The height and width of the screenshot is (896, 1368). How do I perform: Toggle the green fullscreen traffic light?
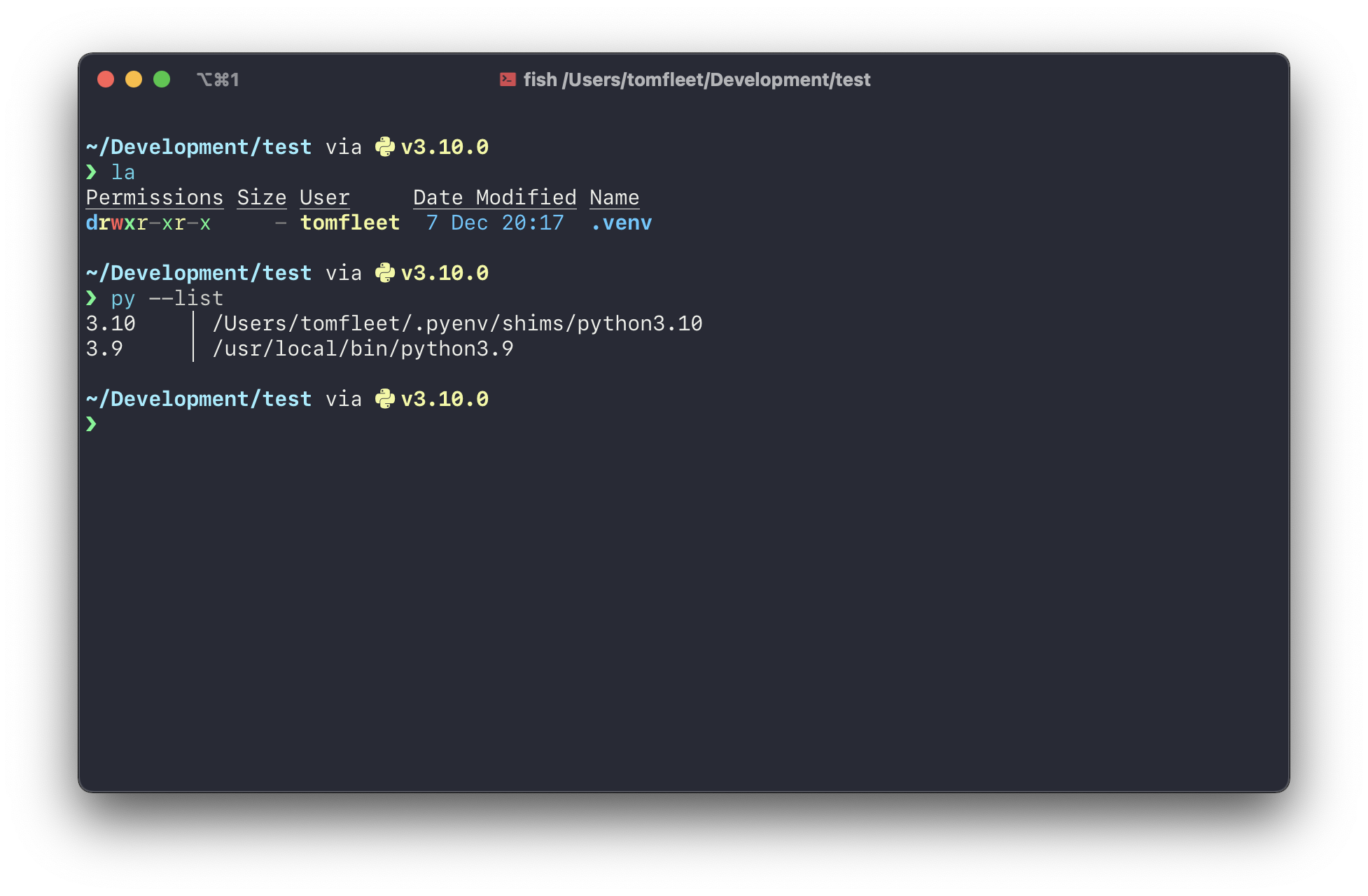pos(162,79)
